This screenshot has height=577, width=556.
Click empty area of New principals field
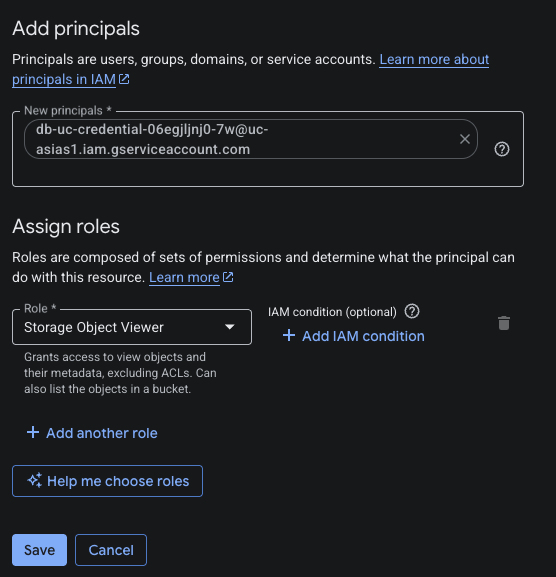pos(268,173)
